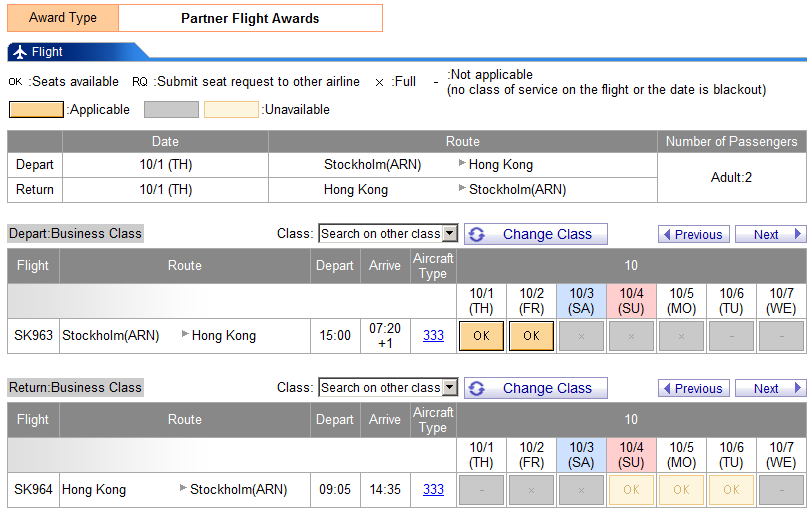
Task: Choose SK964 return availability on 10/5
Action: tap(681, 490)
